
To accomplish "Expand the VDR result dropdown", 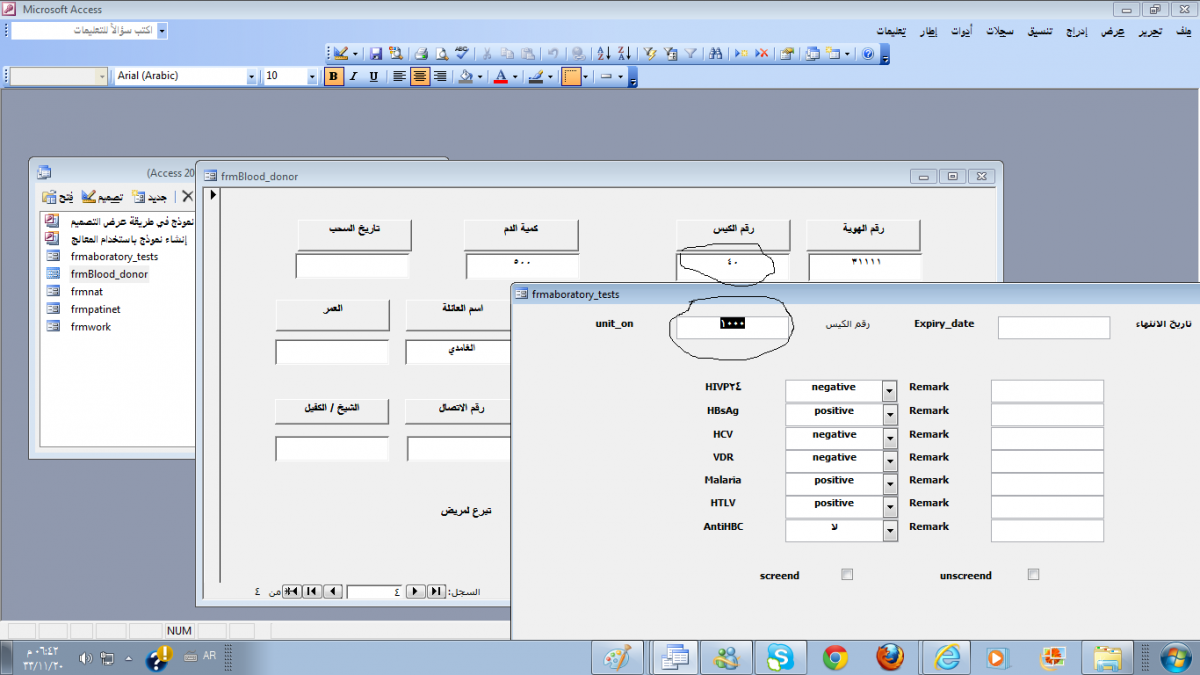I will click(890, 459).
